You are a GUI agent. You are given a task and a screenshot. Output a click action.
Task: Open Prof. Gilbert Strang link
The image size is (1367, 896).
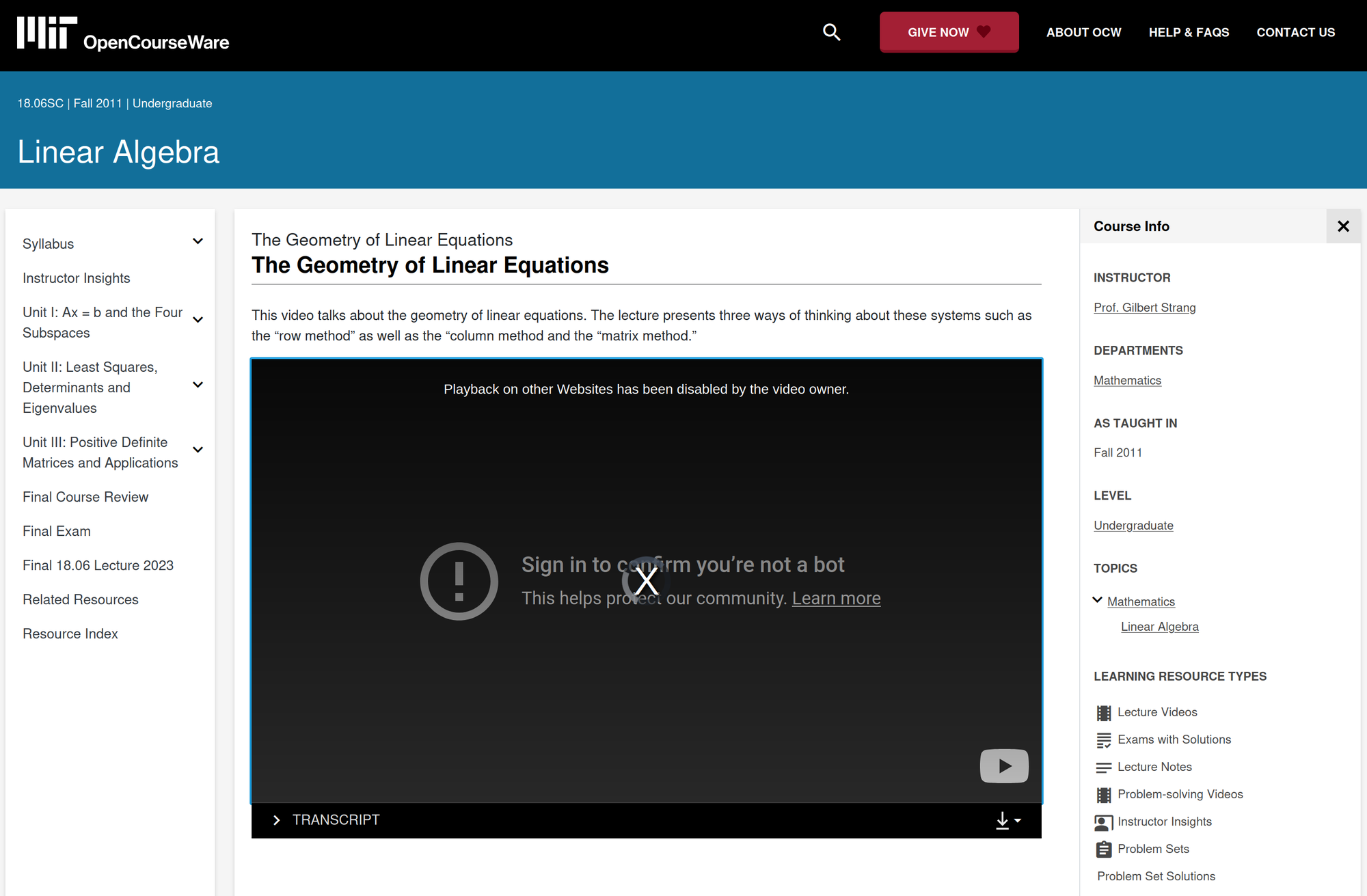[1145, 308]
